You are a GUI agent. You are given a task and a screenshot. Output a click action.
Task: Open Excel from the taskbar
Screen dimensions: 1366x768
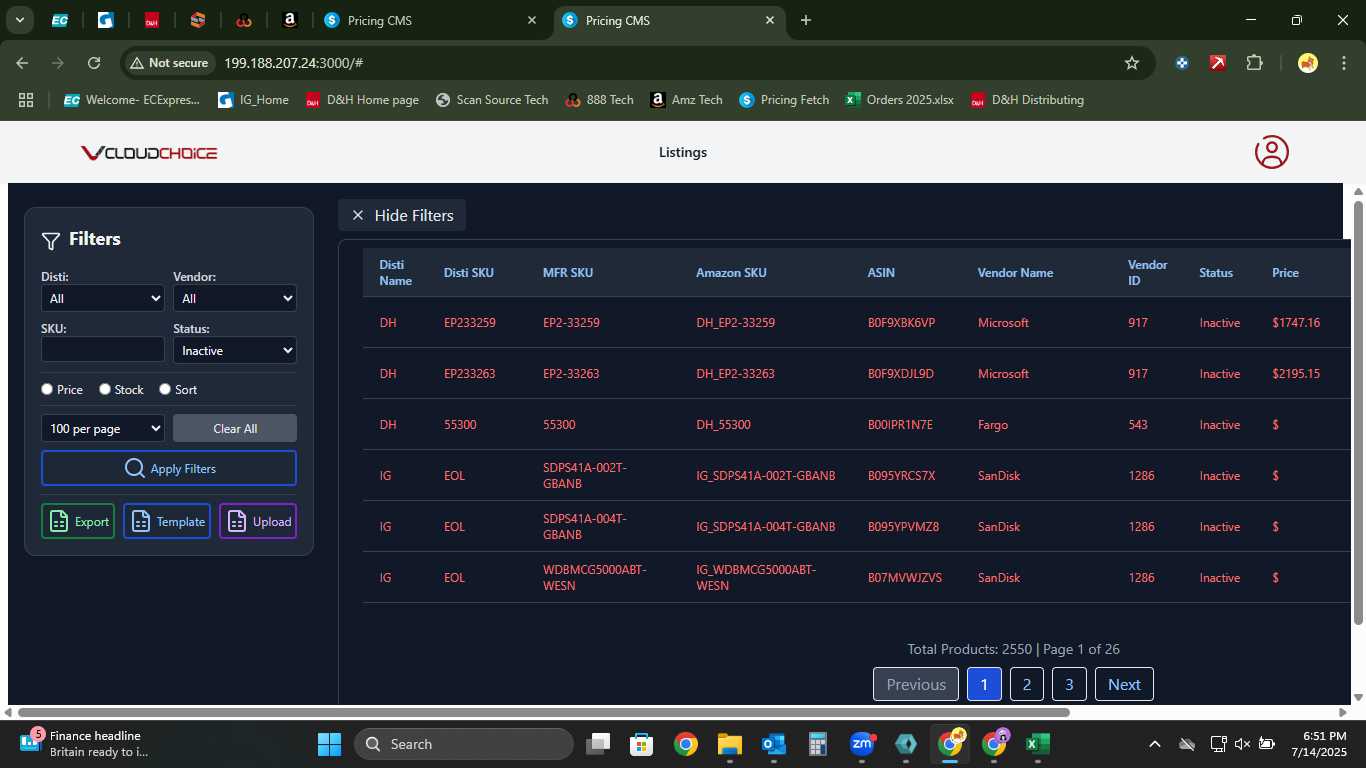[x=1037, y=744]
